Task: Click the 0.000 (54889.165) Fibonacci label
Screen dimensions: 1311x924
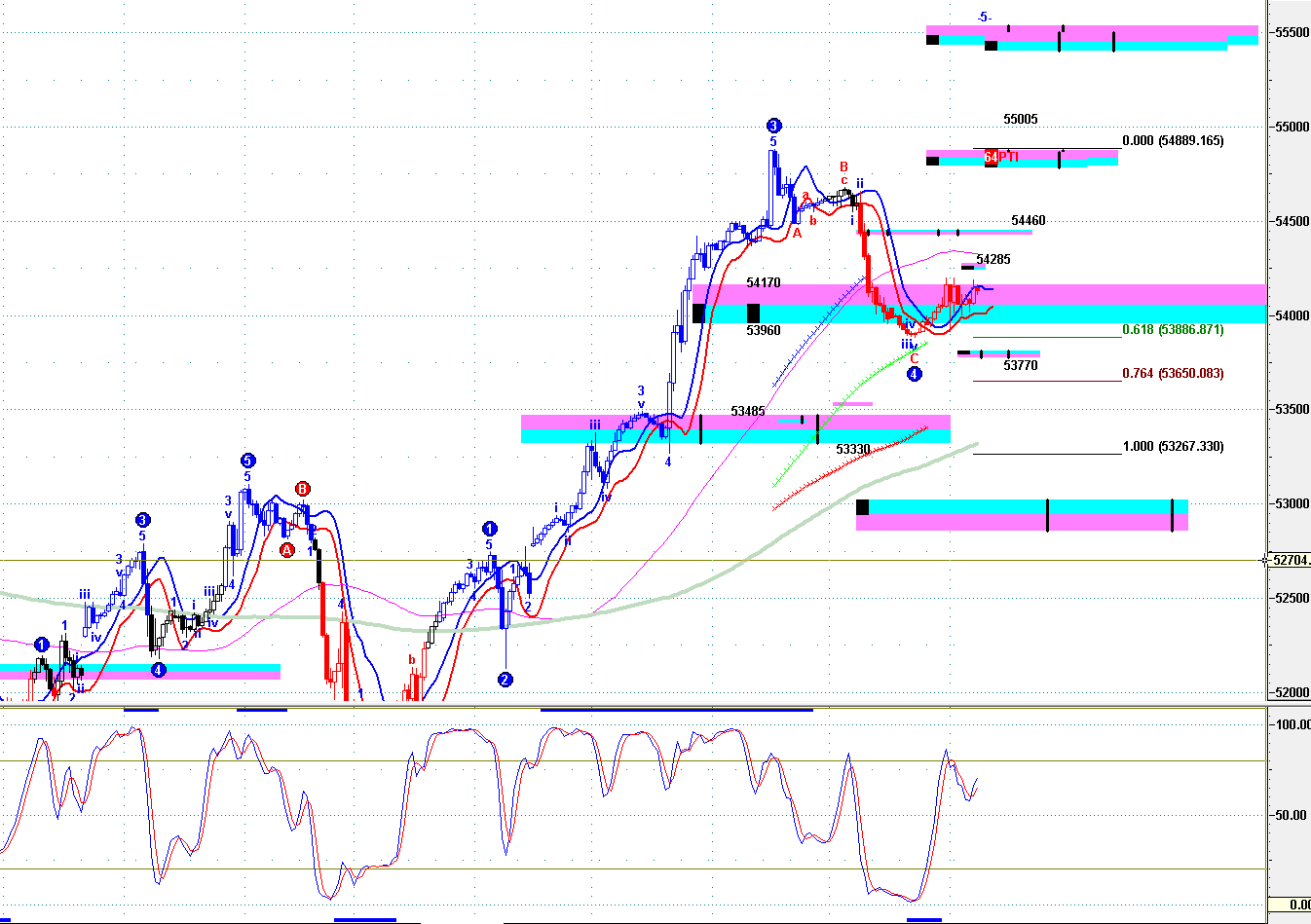Action: pos(1173,140)
